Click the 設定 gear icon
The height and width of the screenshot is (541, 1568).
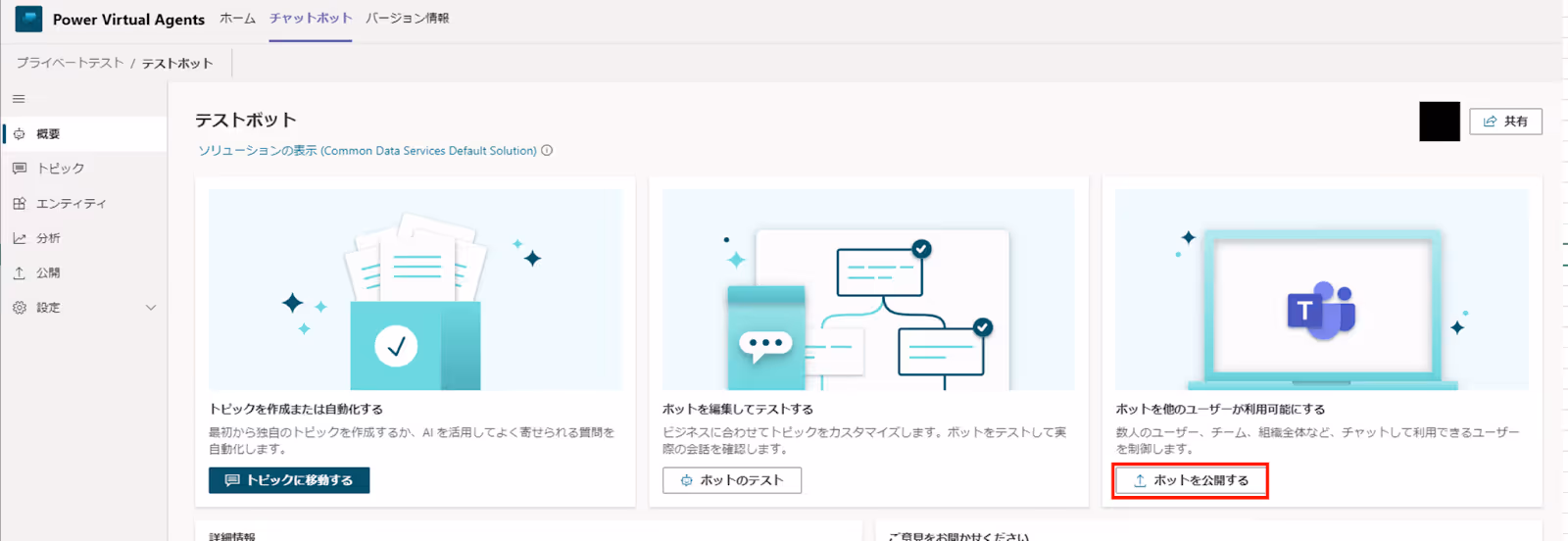[x=20, y=308]
